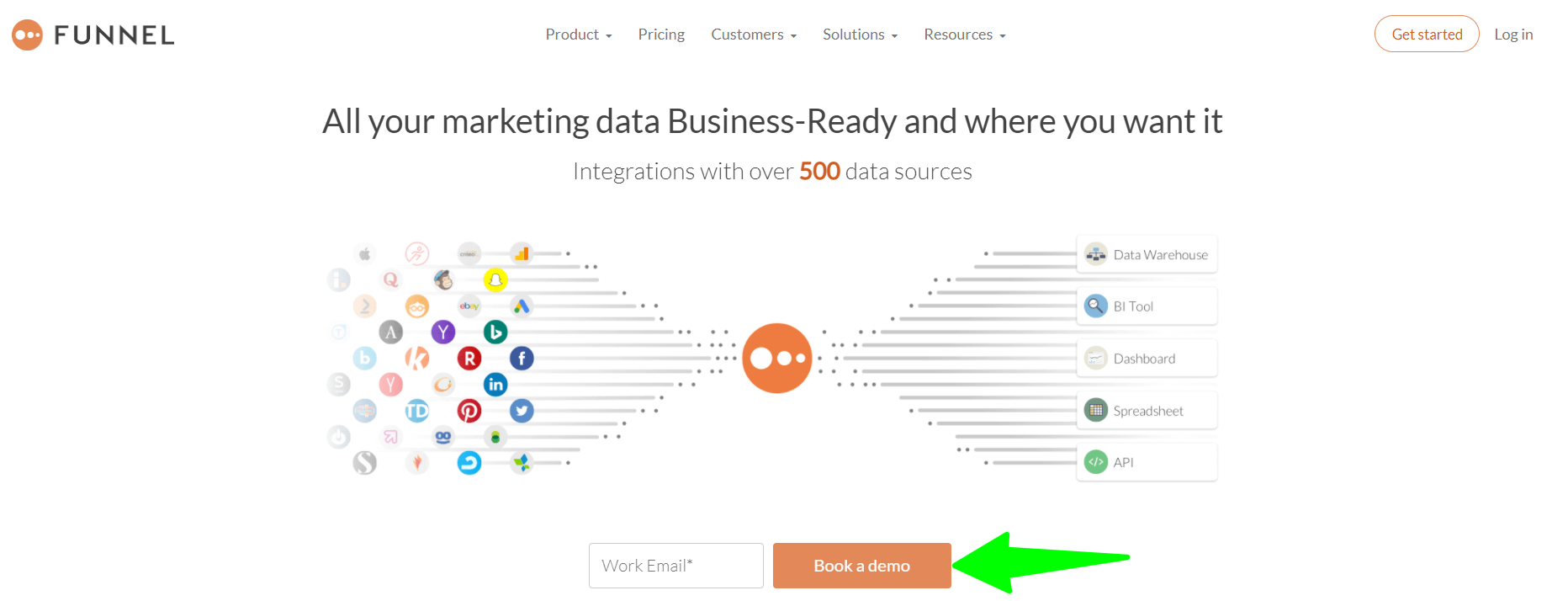The height and width of the screenshot is (601, 1568).
Task: Select the Facebook data source icon
Action: coord(522,358)
